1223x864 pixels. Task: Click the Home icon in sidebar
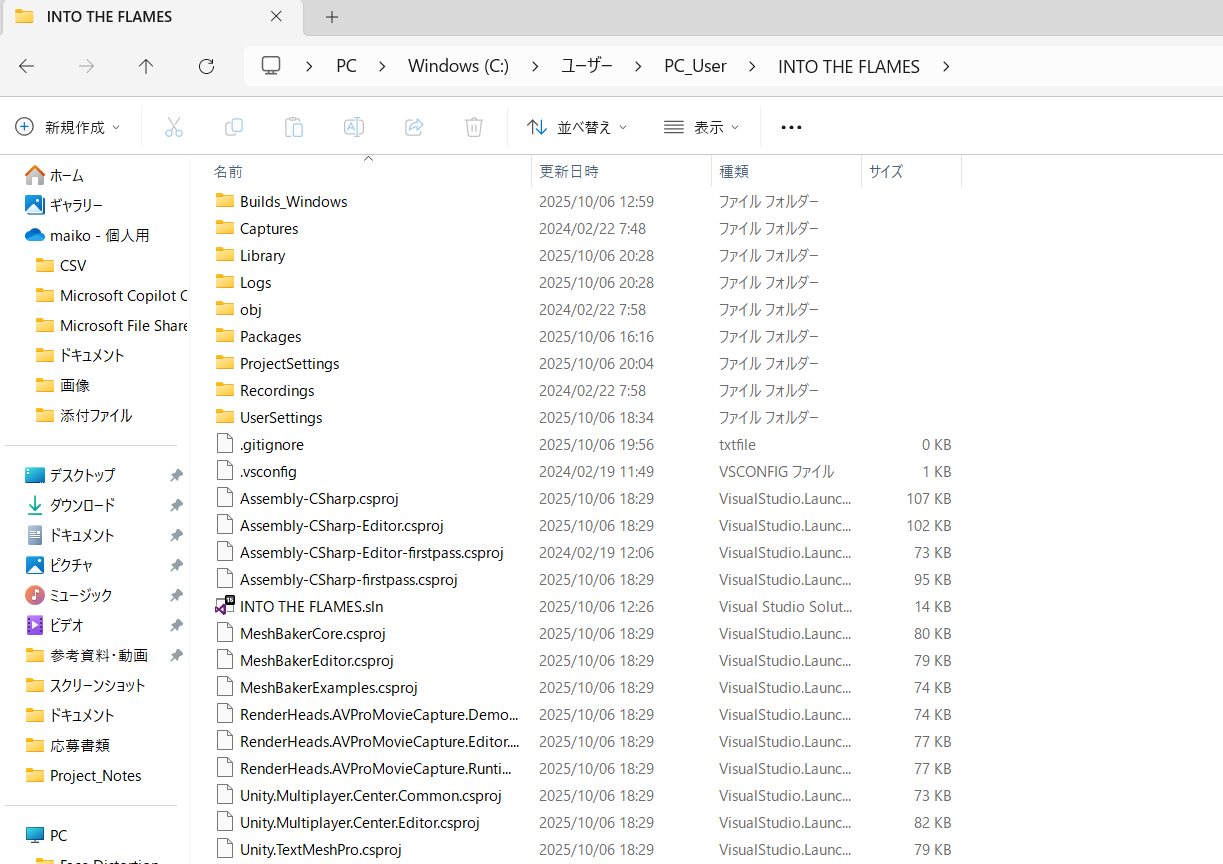[35, 175]
